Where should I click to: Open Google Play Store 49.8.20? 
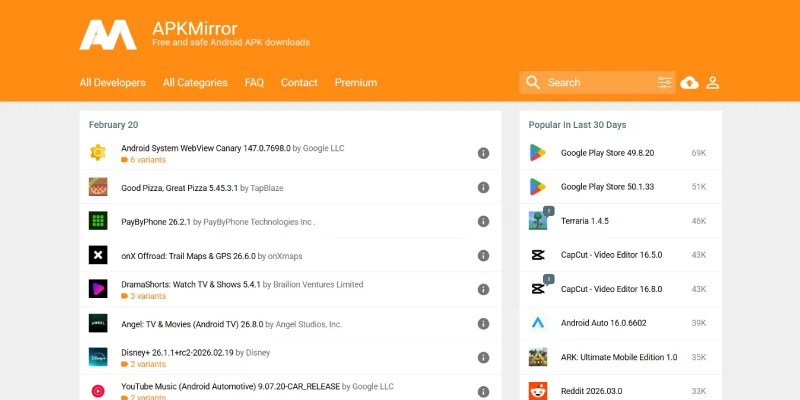pos(607,153)
